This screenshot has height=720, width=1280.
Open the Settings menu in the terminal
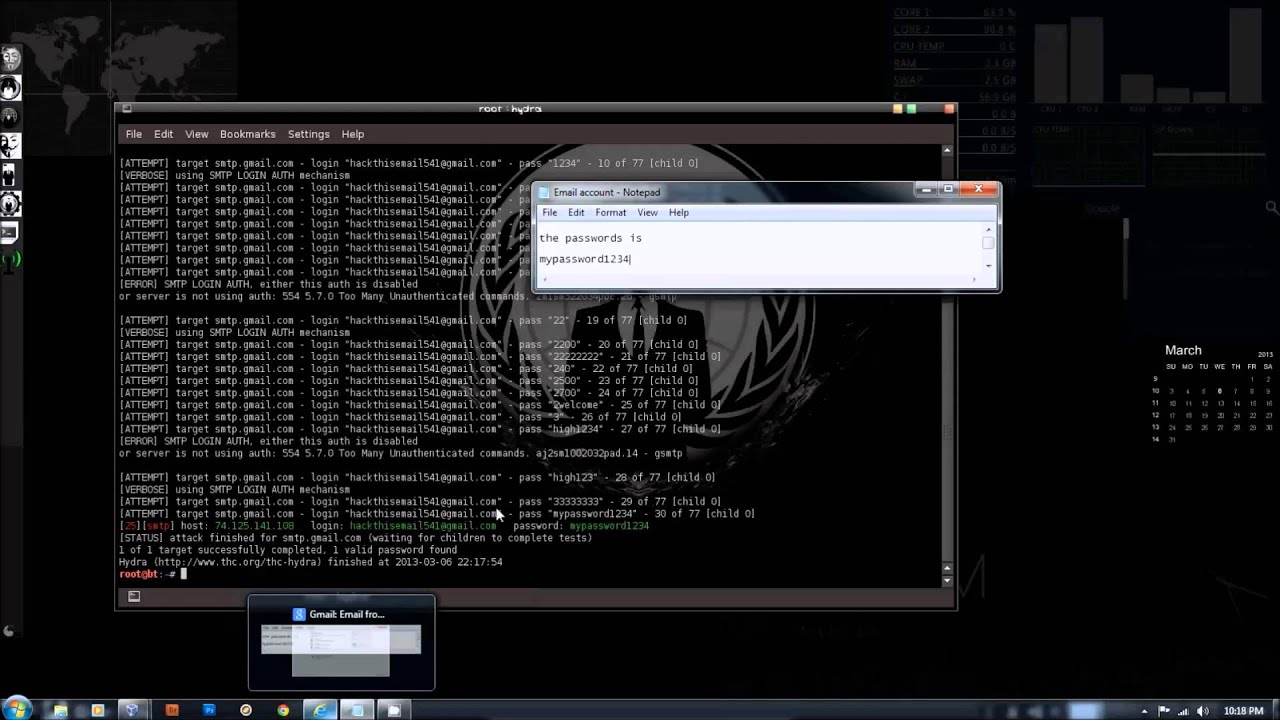click(x=308, y=134)
